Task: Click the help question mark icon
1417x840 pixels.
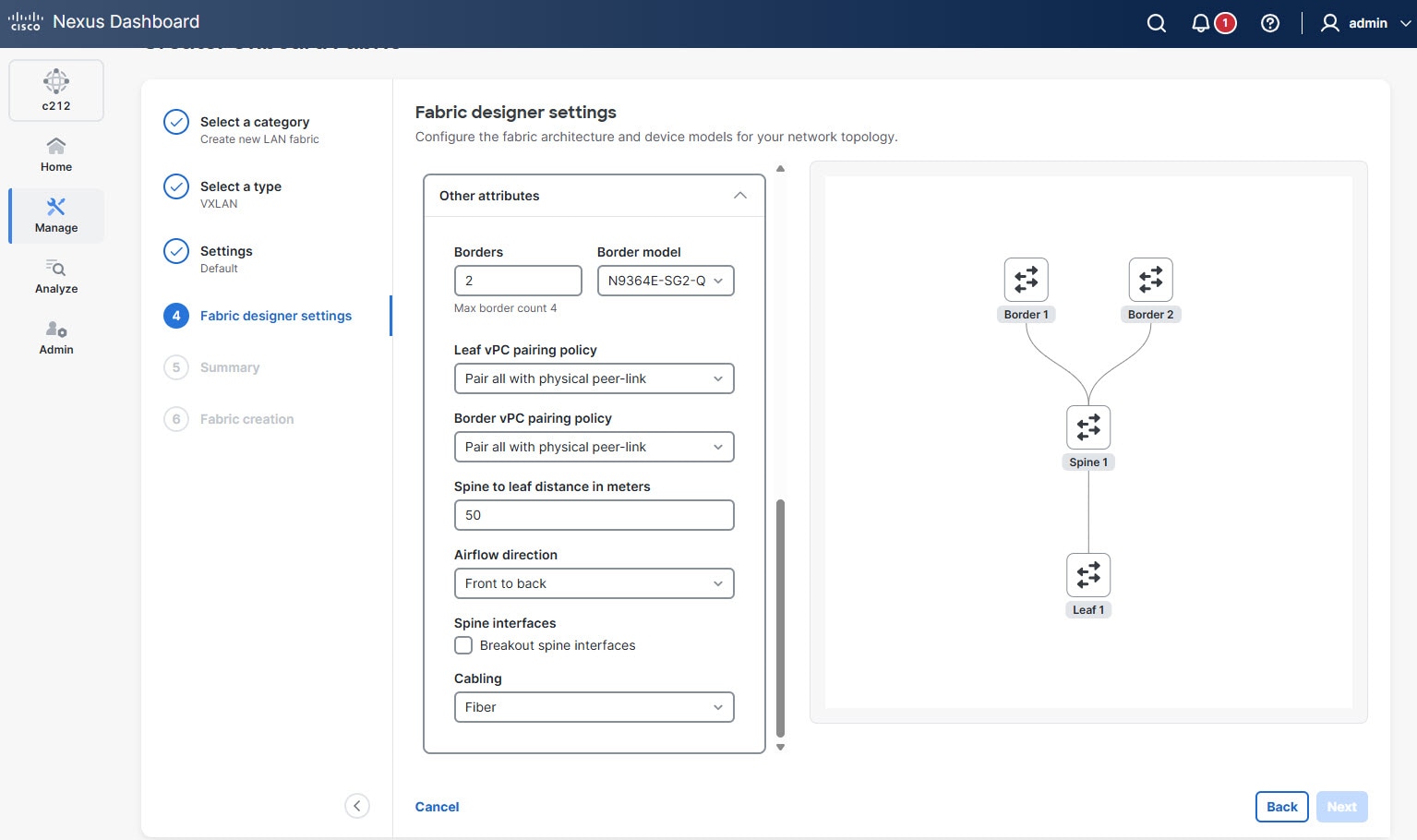Action: click(x=1270, y=23)
